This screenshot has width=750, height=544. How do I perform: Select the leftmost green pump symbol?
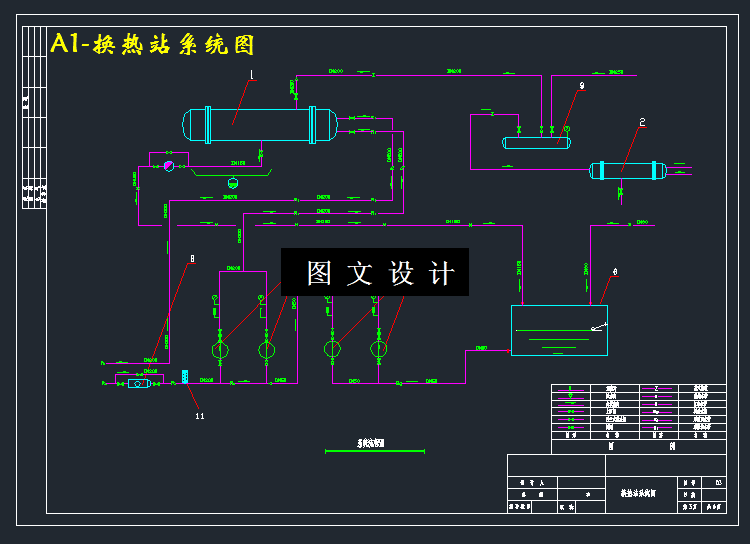tap(220, 350)
